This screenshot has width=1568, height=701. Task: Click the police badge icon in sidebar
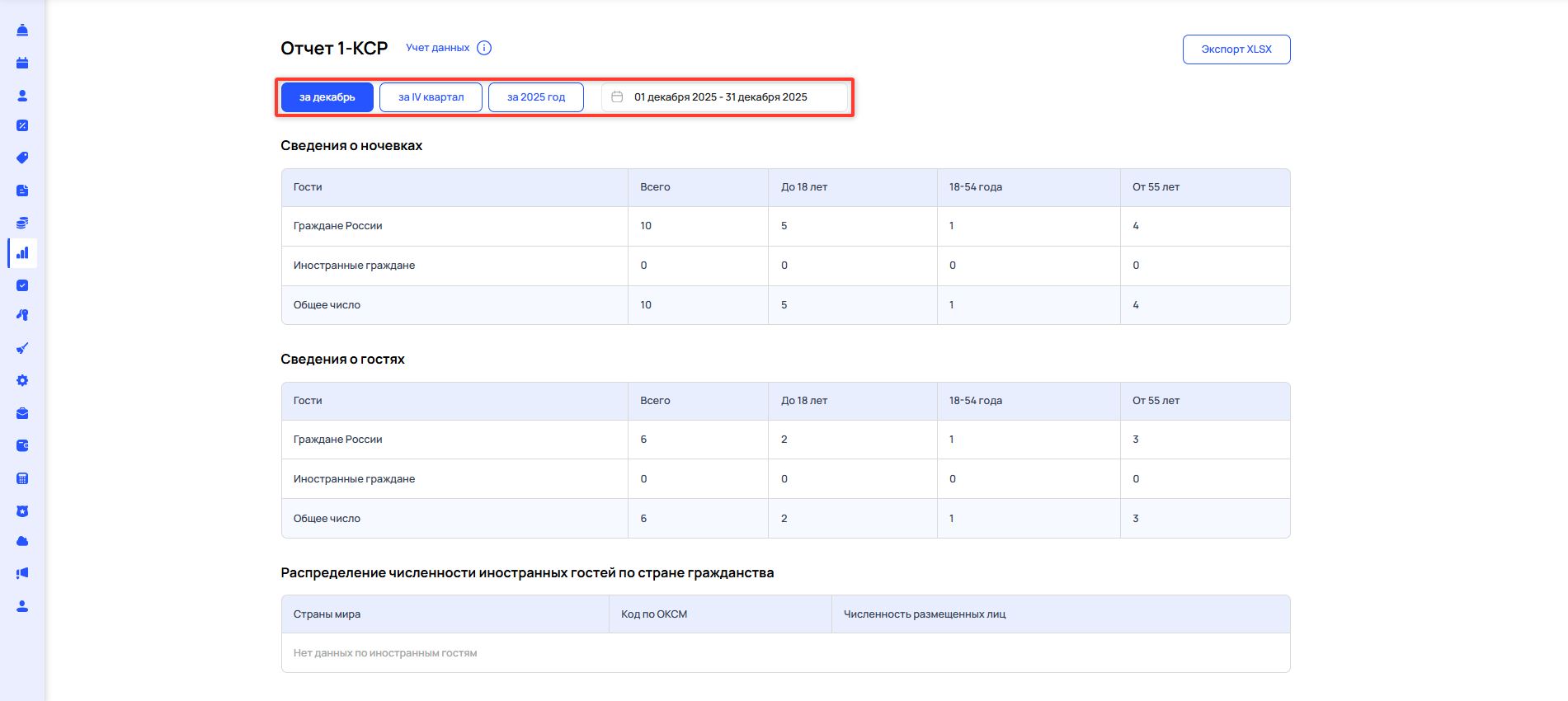click(22, 511)
